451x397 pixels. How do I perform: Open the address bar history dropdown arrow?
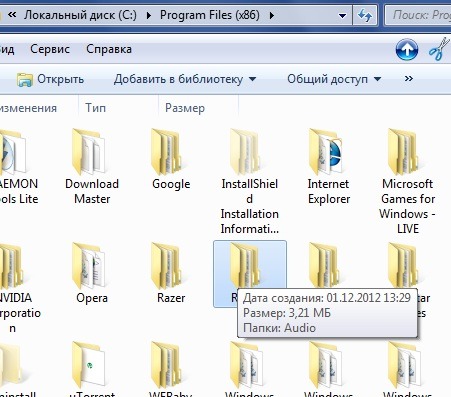click(x=342, y=16)
